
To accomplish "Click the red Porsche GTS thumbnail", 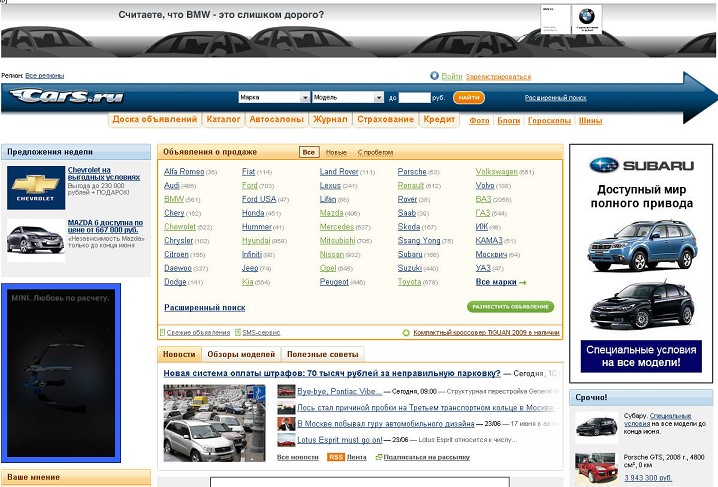I will tap(596, 469).
